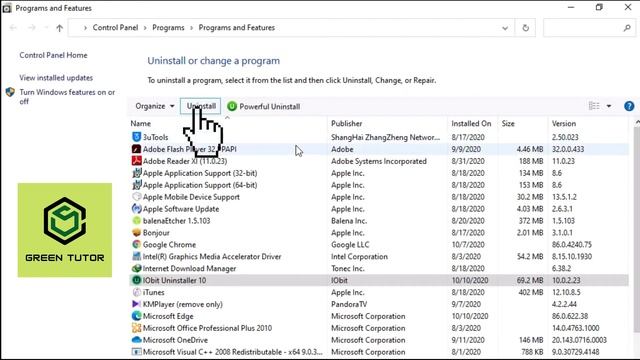Click the Uninstall toolbar button
Image resolution: width=640 pixels, height=360 pixels.
(201, 106)
